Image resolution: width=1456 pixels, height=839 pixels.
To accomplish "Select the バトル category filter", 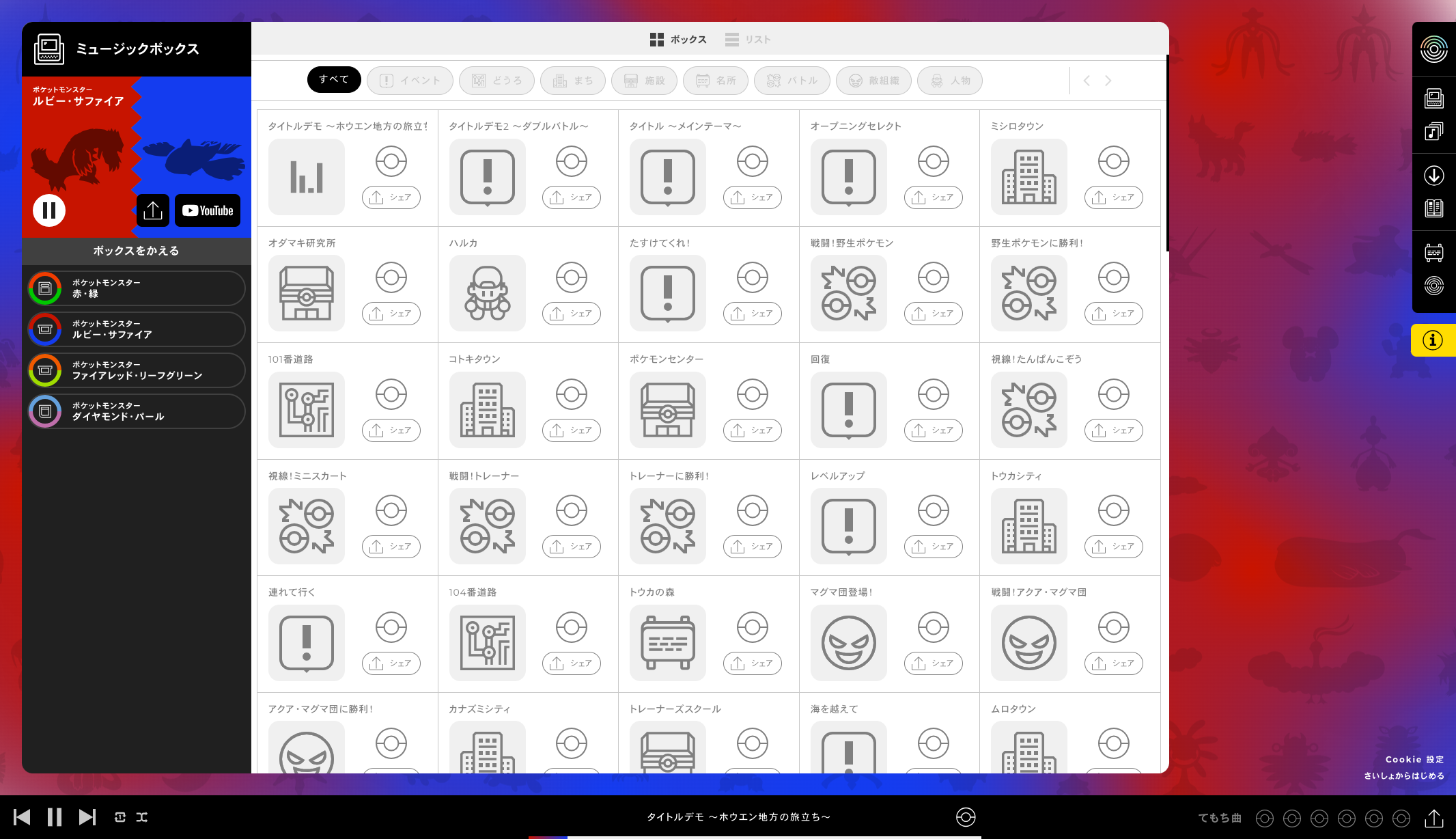I will 792,81.
